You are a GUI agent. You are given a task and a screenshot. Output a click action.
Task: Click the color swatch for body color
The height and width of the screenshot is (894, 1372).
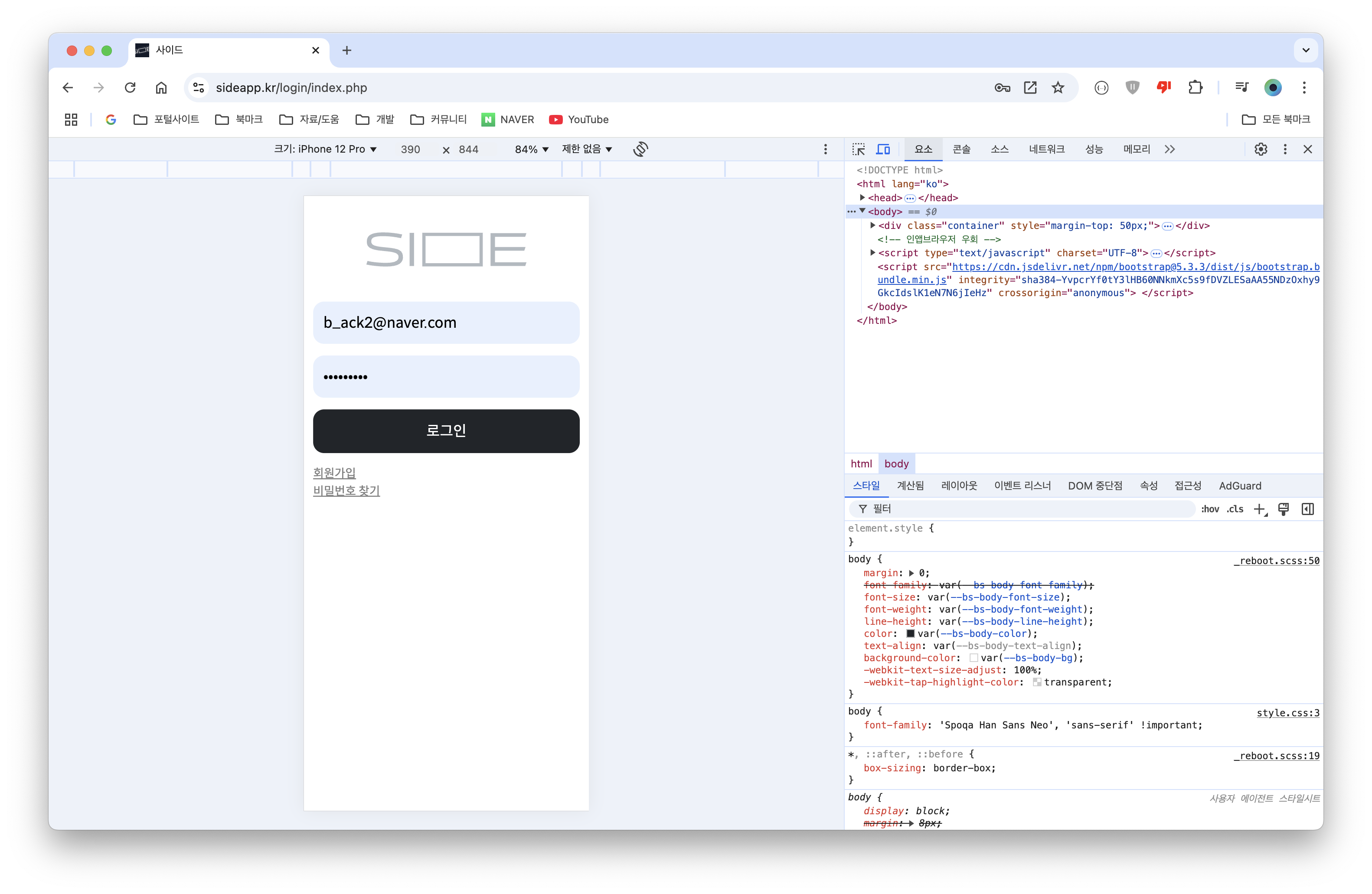click(x=910, y=633)
